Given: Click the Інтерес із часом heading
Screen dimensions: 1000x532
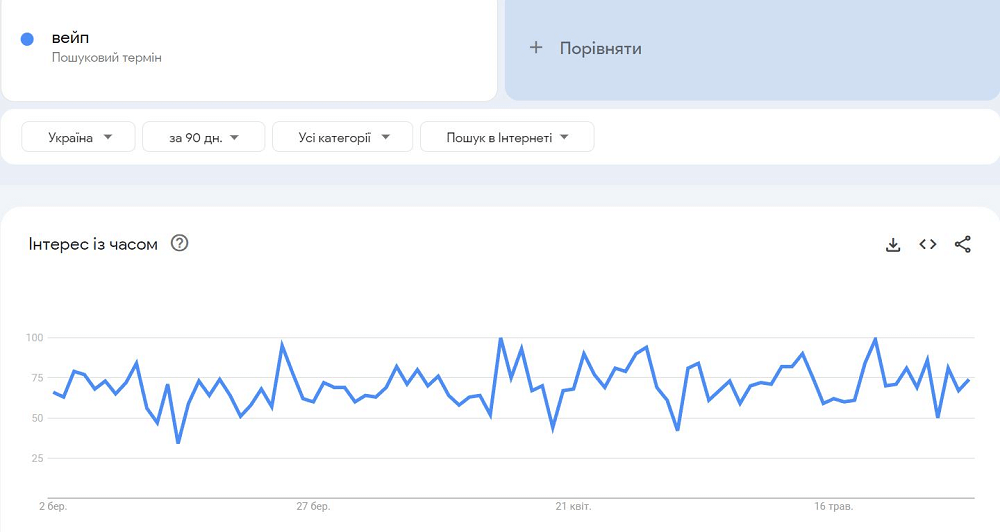Looking at the screenshot, I should (x=93, y=244).
